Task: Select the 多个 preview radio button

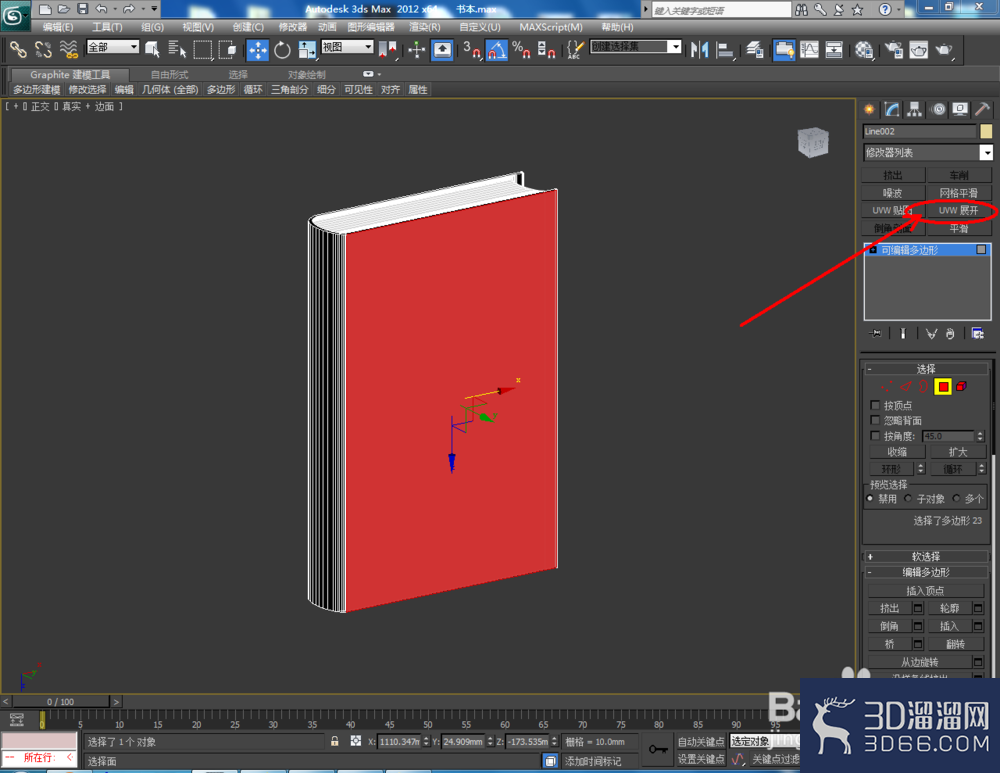Action: (x=956, y=498)
